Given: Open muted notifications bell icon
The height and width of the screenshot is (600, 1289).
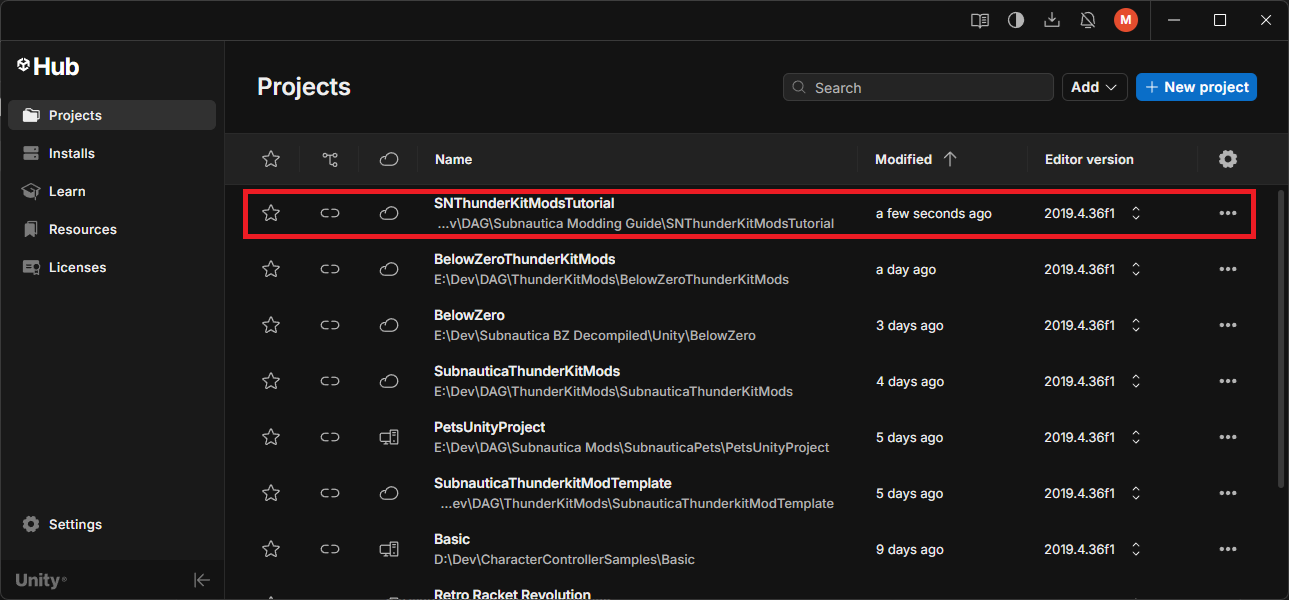Looking at the screenshot, I should tap(1087, 19).
